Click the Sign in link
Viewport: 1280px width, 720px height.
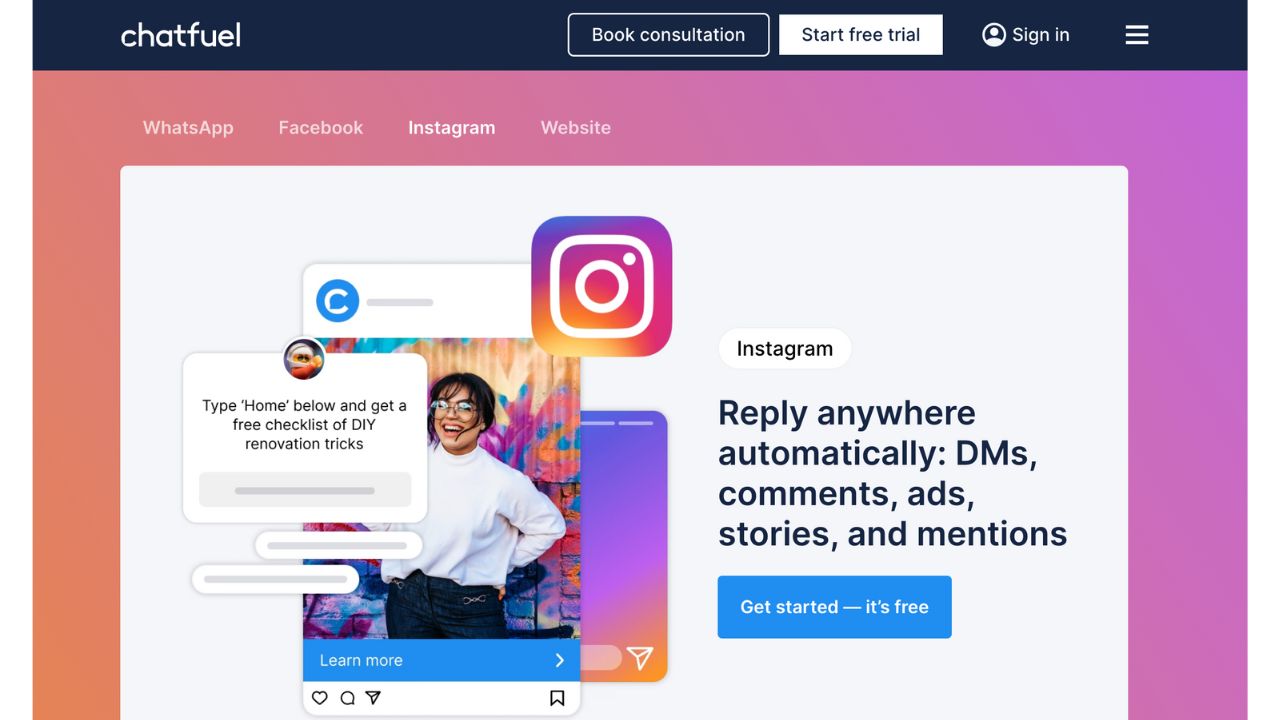[x=1041, y=35]
